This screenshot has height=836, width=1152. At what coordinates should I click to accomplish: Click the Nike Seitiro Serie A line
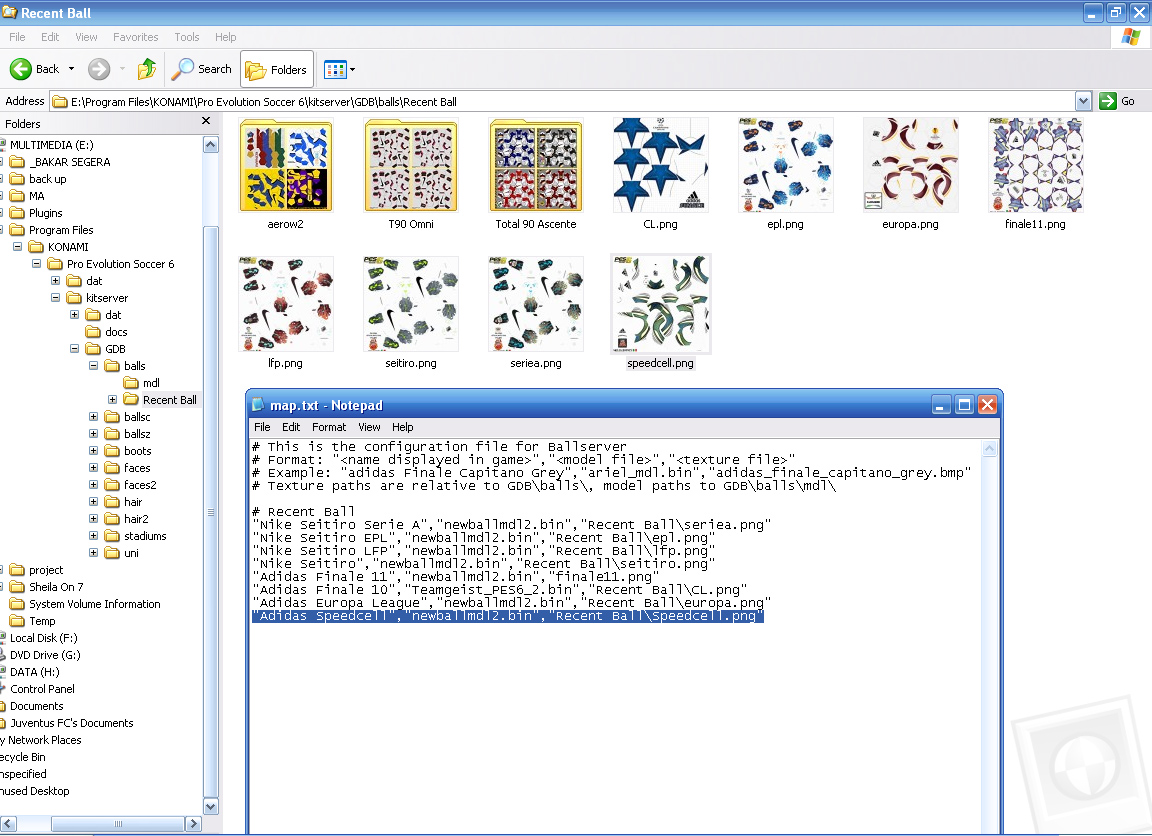pos(511,525)
